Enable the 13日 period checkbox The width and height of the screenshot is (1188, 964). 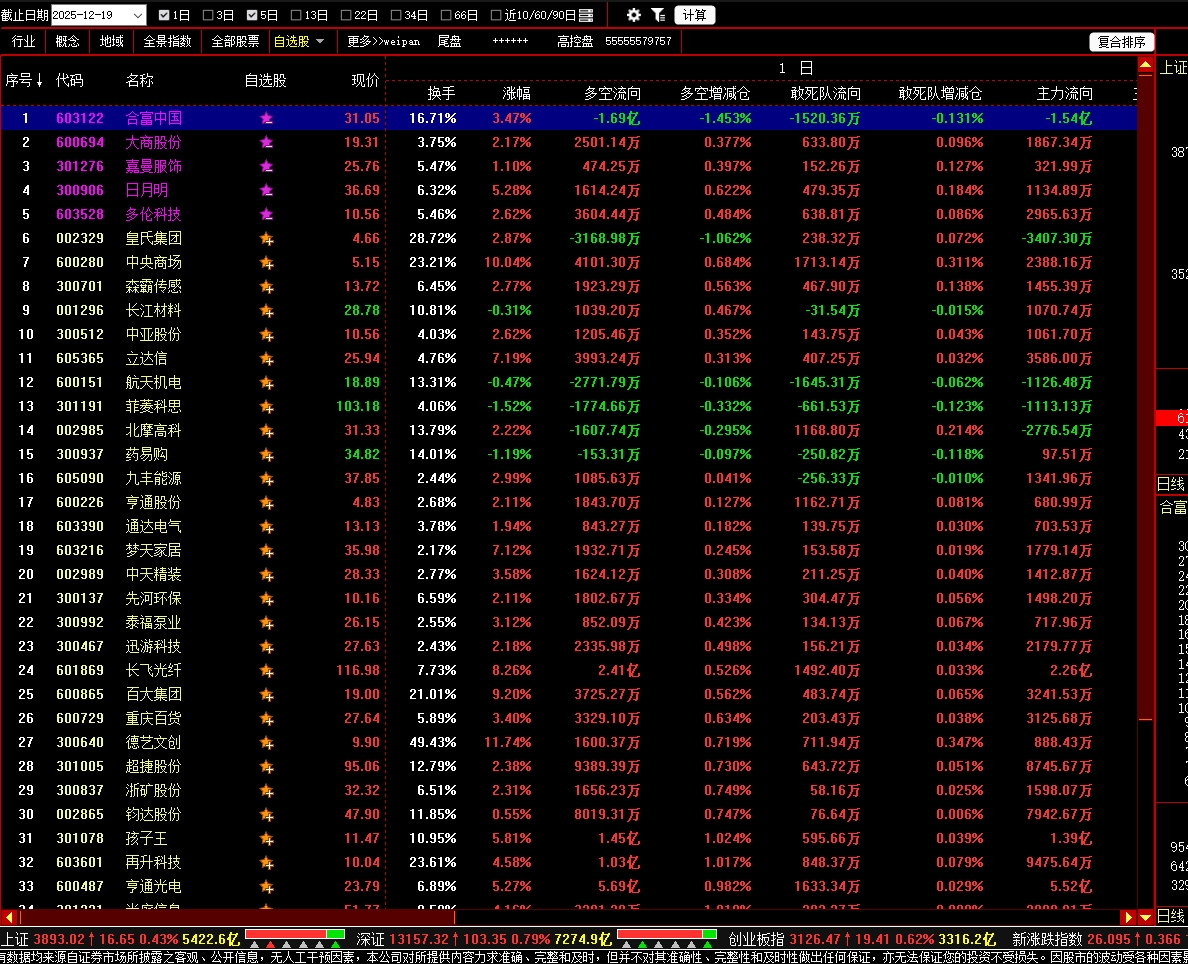pos(296,15)
